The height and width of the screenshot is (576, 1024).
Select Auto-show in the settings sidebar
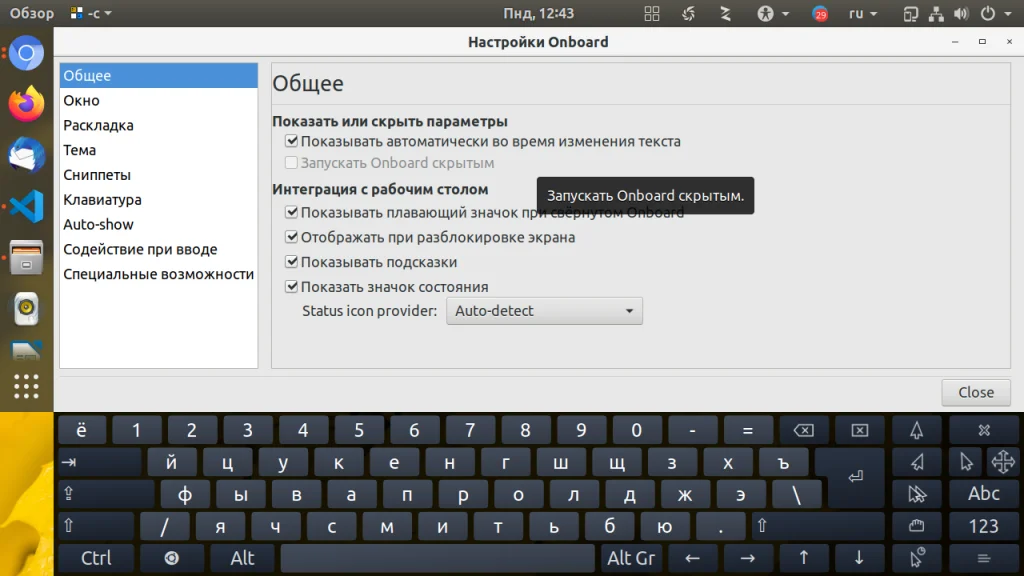(159, 224)
